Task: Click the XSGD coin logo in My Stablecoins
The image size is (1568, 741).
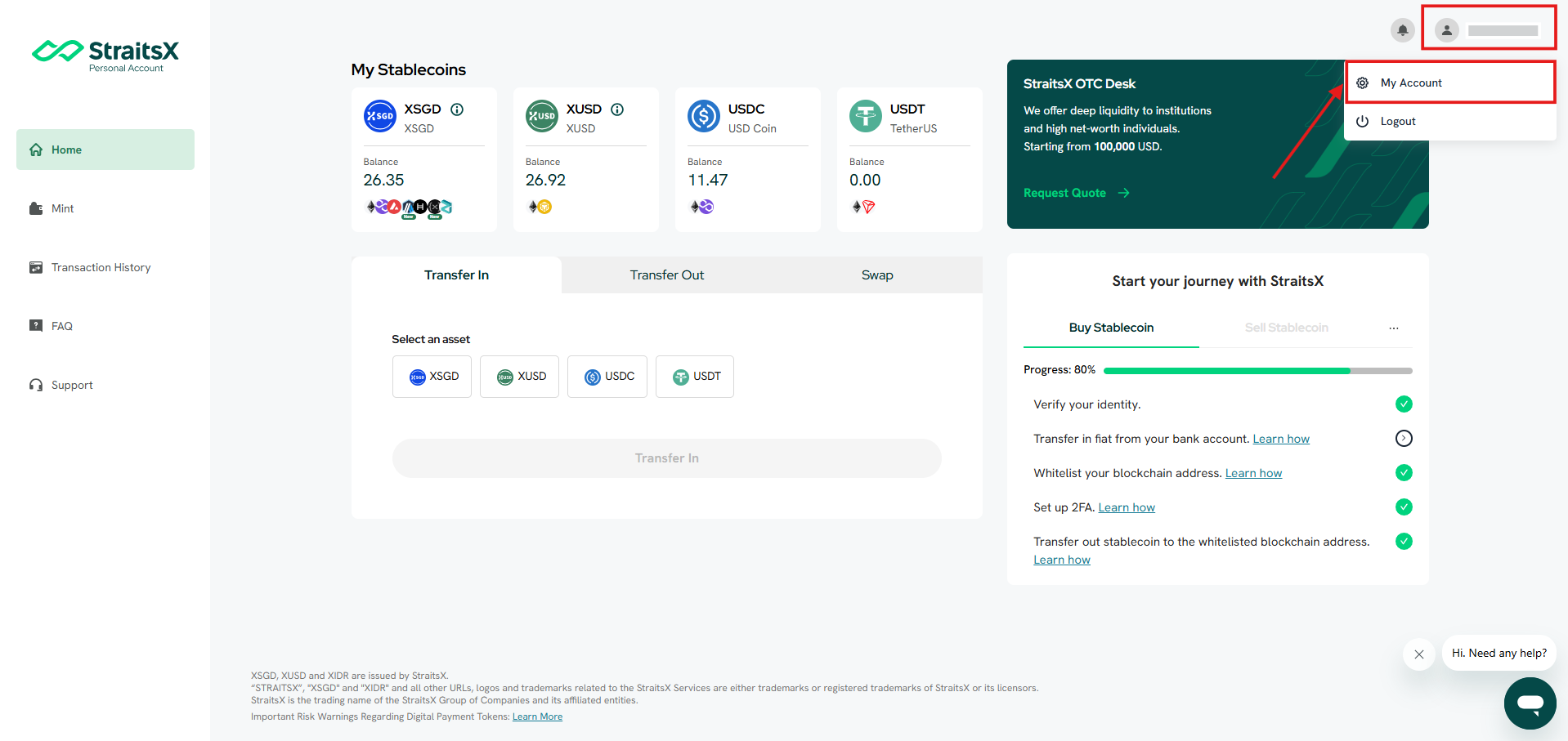Action: (x=380, y=116)
